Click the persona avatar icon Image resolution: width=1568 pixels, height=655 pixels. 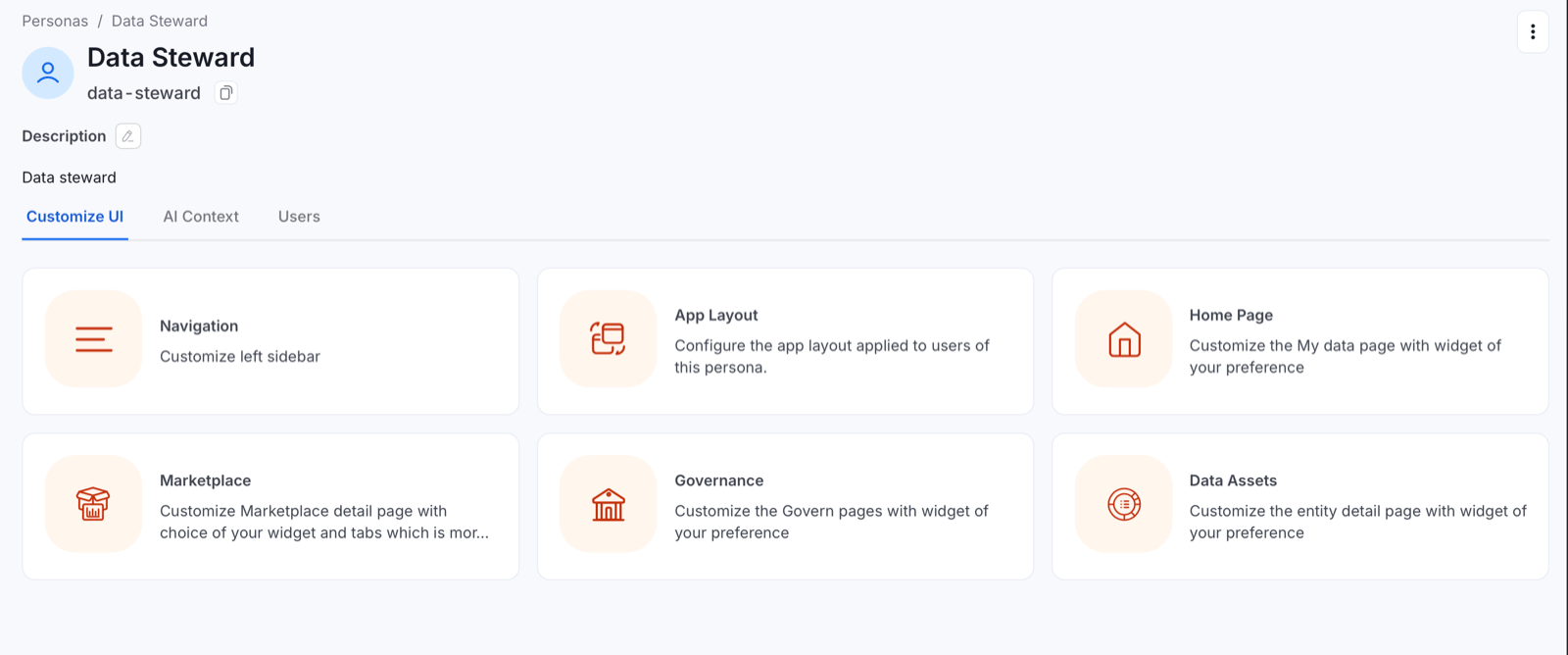coord(48,74)
